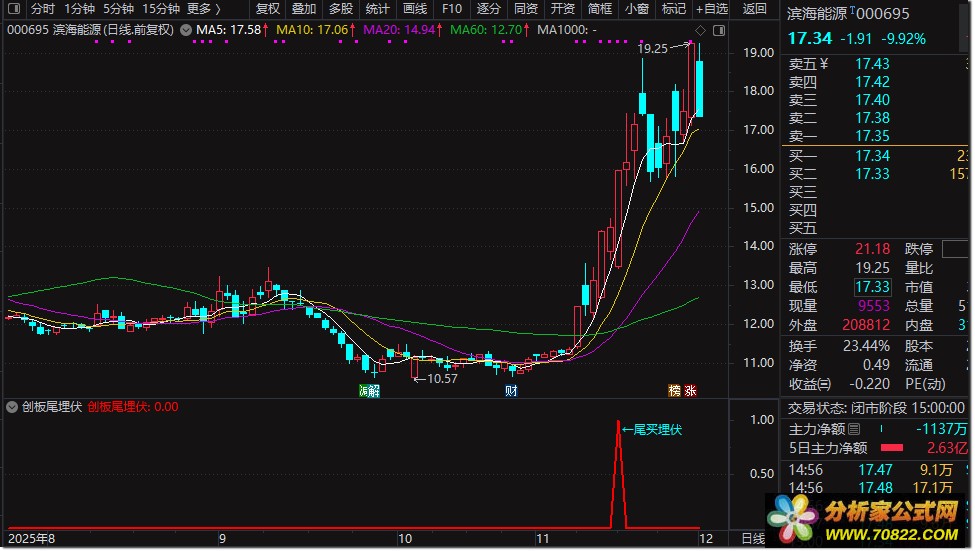
Task: Toggle the left sidebar panel icon
Action: pos(13,9)
